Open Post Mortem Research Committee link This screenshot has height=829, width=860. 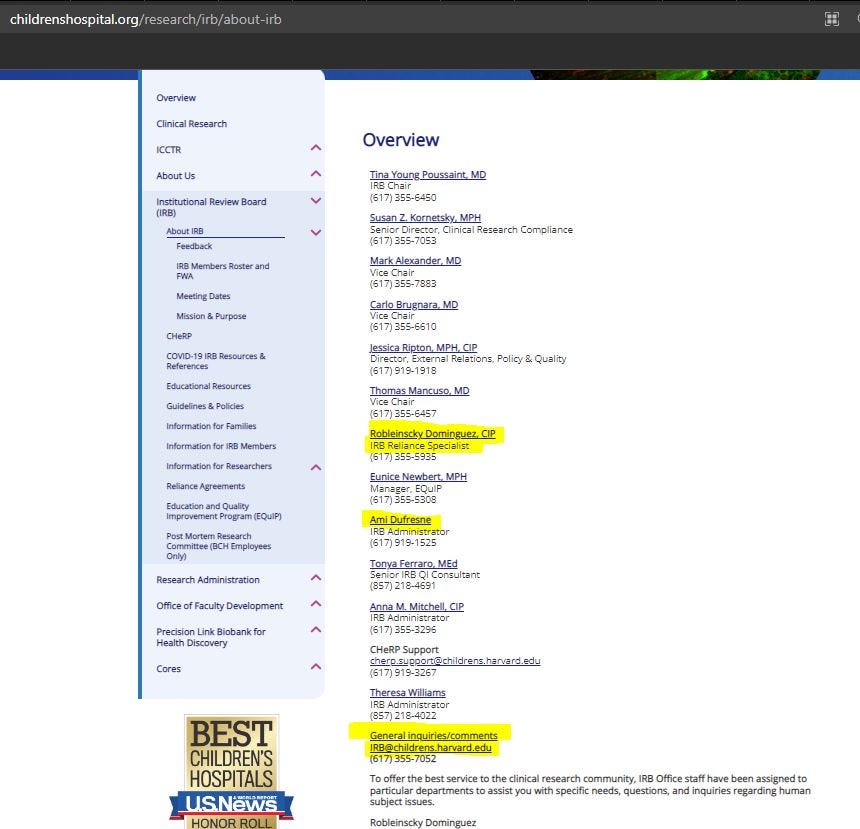[x=219, y=546]
